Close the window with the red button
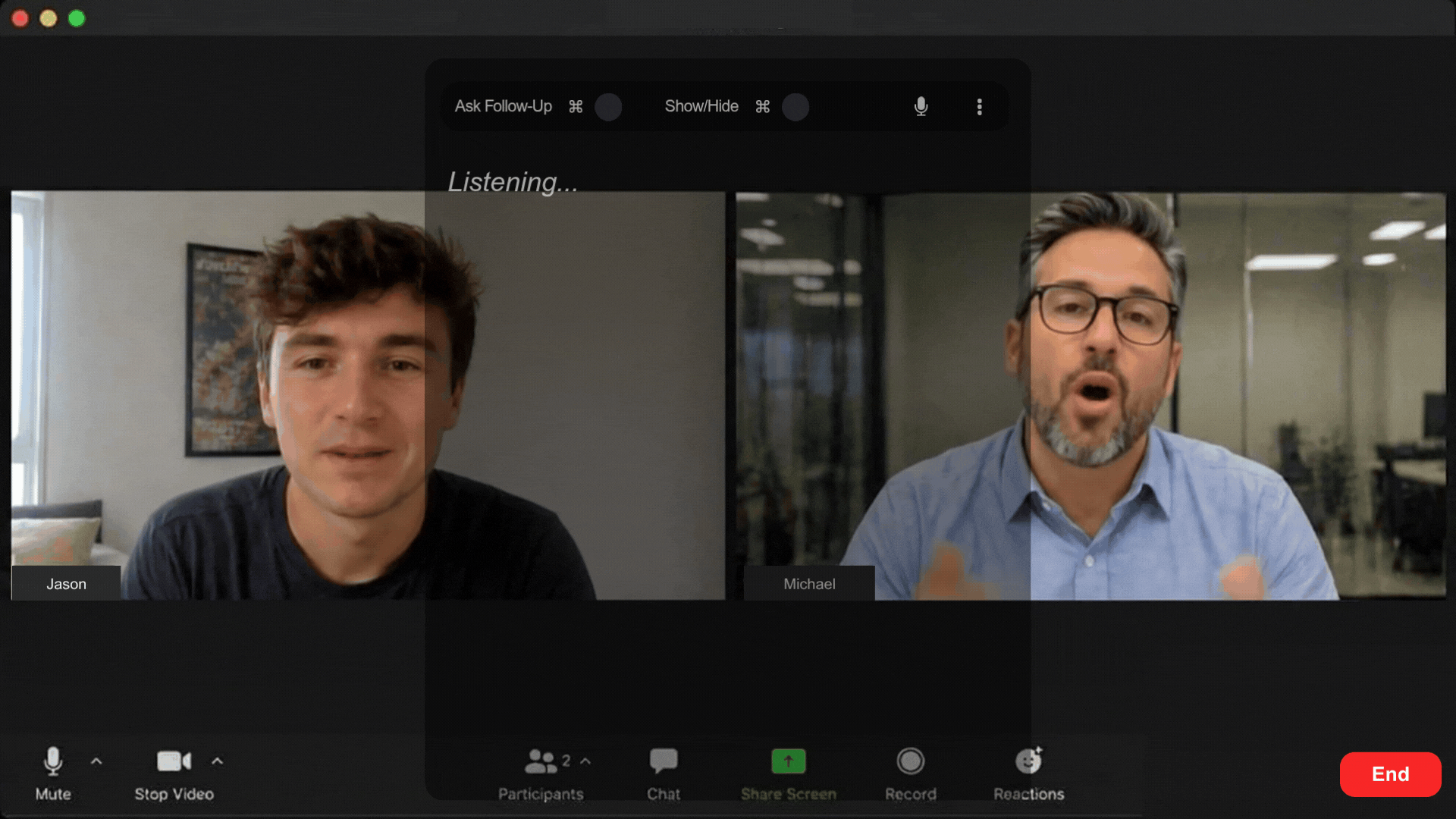This screenshot has width=1456, height=819. tap(20, 18)
